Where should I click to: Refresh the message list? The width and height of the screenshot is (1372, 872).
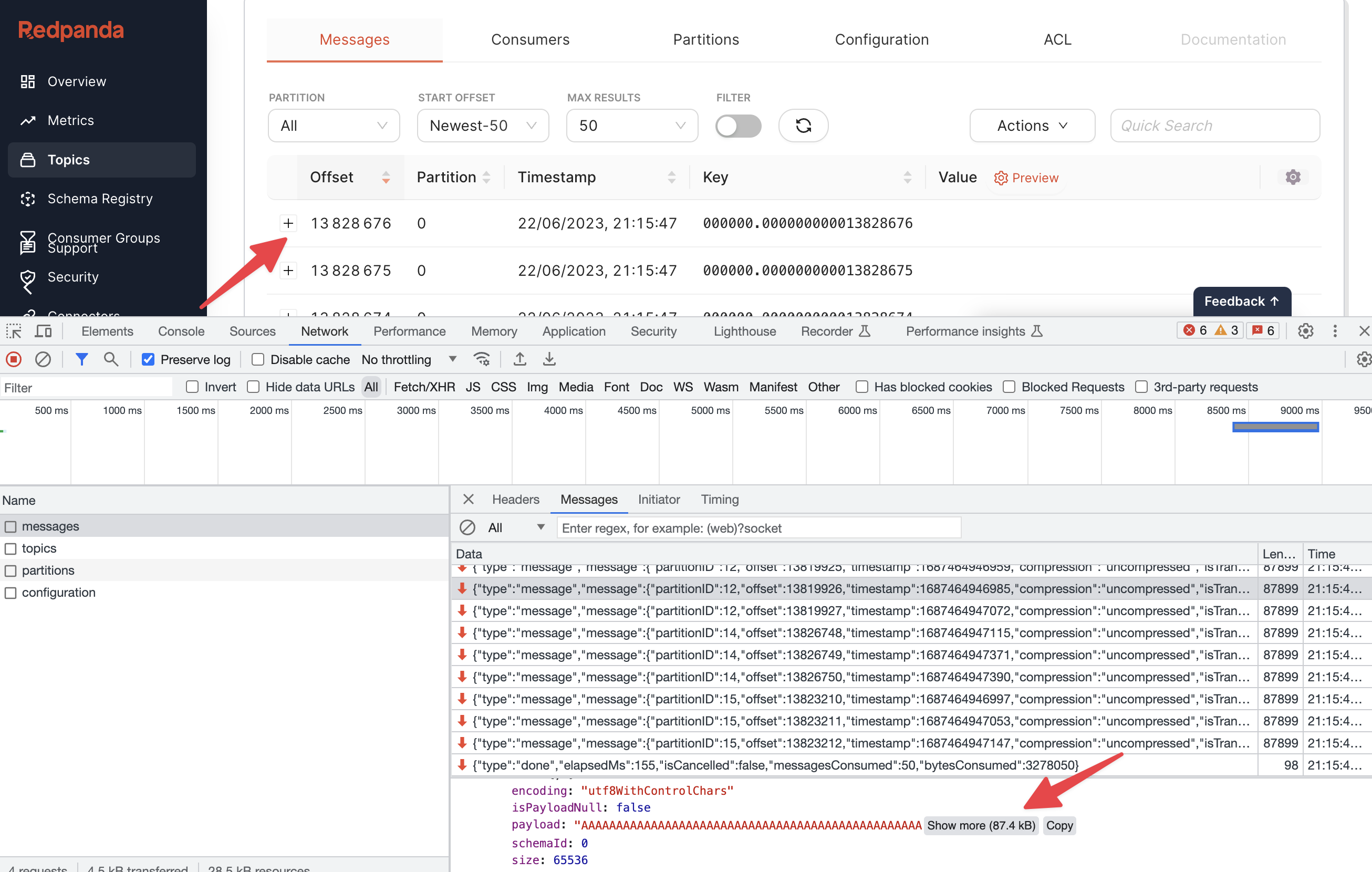click(803, 126)
